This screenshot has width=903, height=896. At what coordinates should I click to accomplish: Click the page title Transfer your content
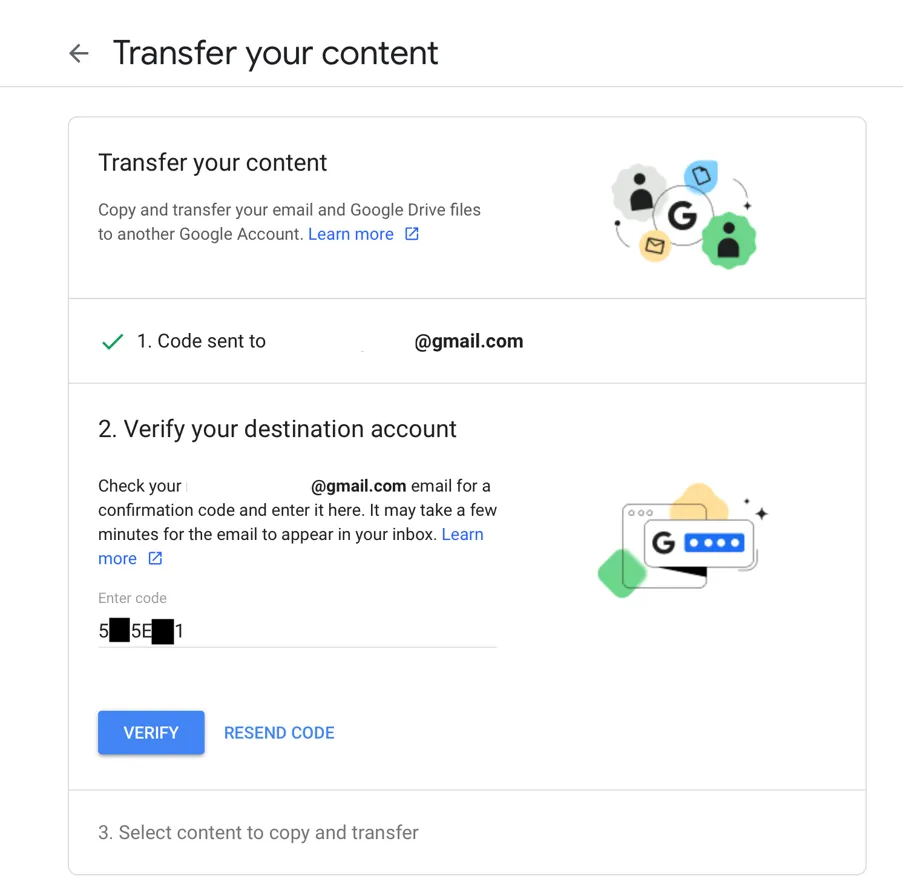[275, 53]
